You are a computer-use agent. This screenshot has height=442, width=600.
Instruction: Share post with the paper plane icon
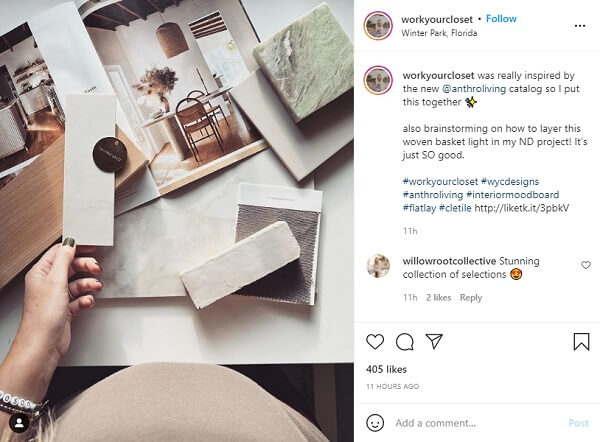click(x=434, y=341)
